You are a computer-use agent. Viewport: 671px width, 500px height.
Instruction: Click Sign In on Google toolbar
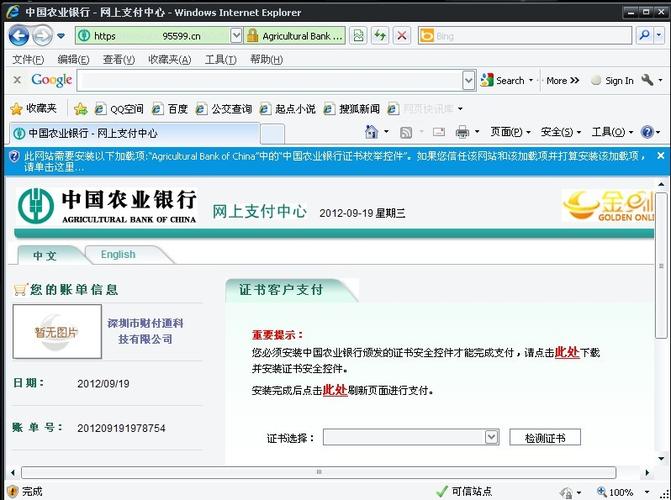[612, 80]
